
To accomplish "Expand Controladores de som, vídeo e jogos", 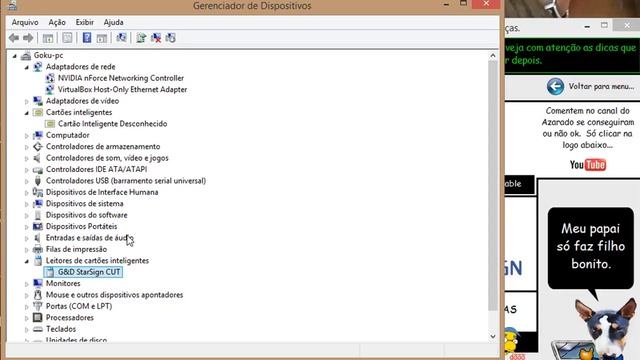I will click(x=27, y=158).
